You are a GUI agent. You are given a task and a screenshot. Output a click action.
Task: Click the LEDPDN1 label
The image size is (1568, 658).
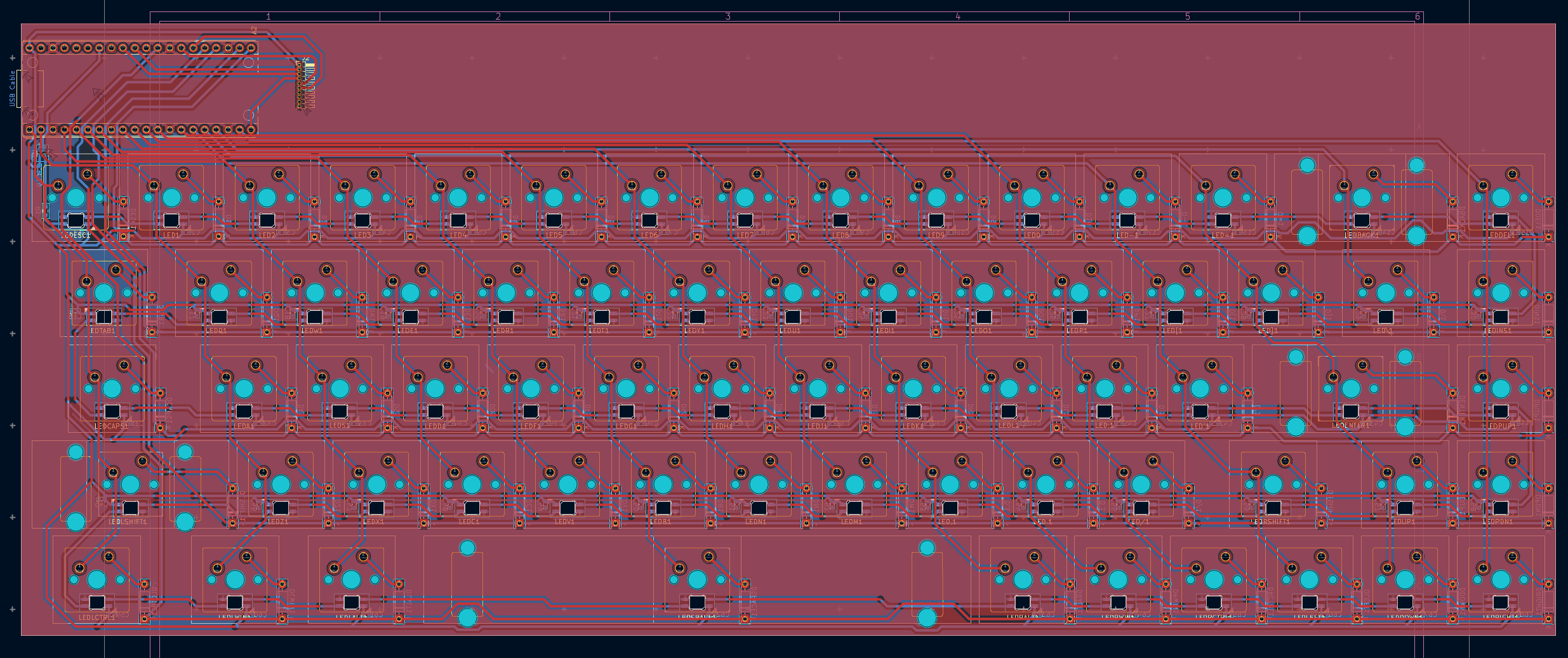[x=1498, y=522]
